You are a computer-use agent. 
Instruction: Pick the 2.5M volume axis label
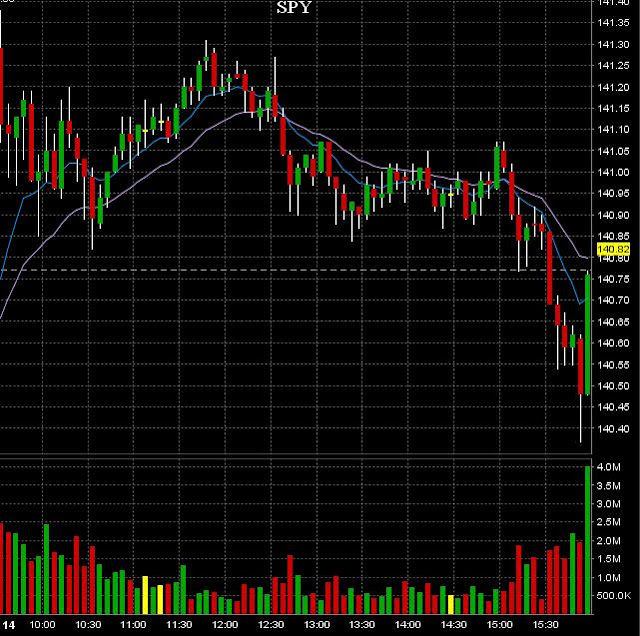(x=609, y=522)
